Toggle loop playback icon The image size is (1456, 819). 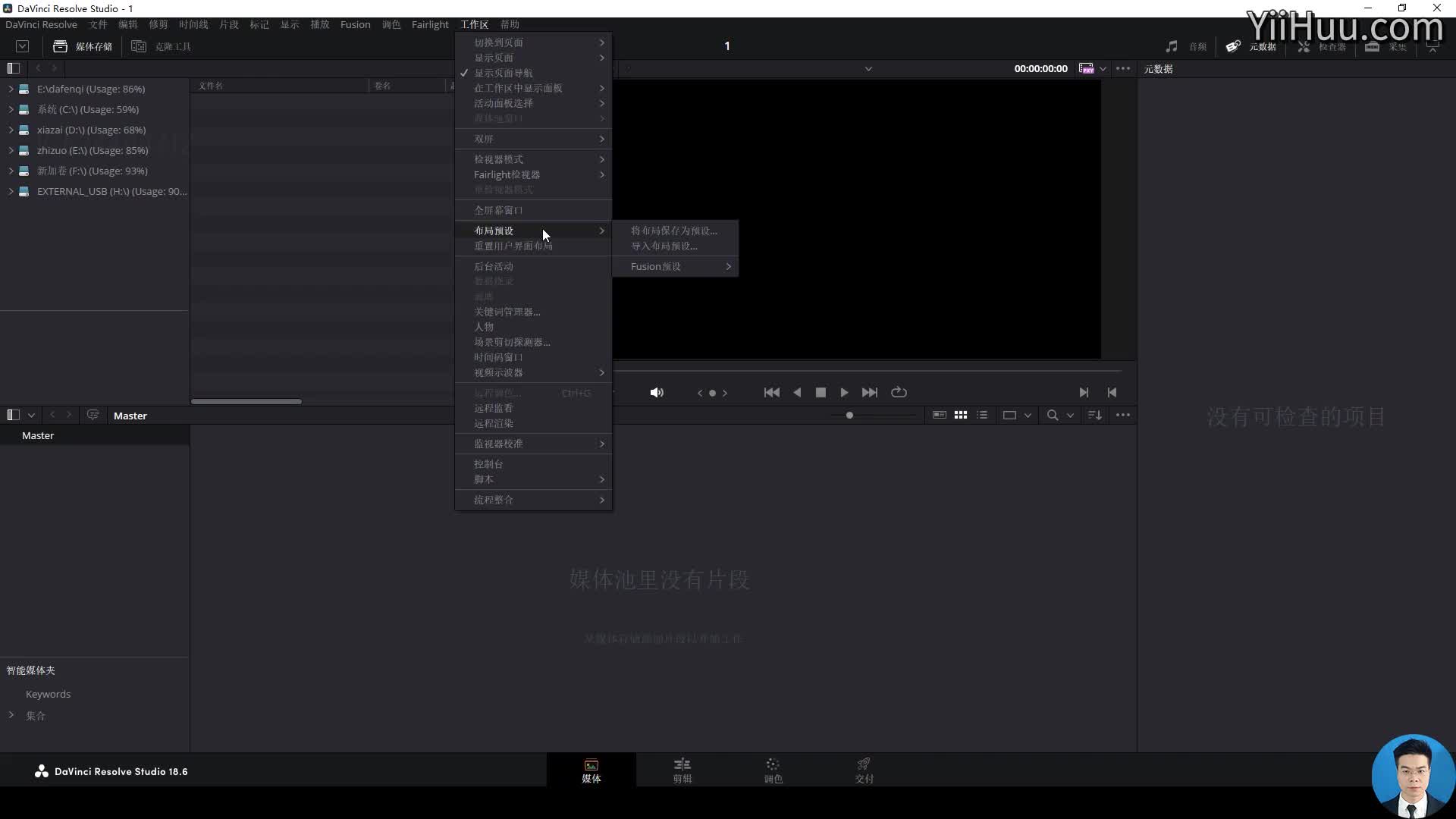point(899,392)
